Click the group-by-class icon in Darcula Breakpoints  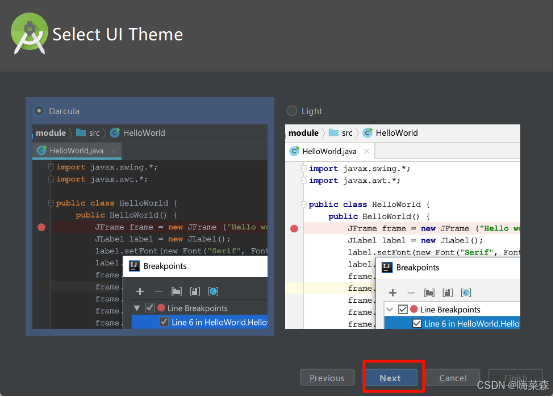(x=213, y=291)
